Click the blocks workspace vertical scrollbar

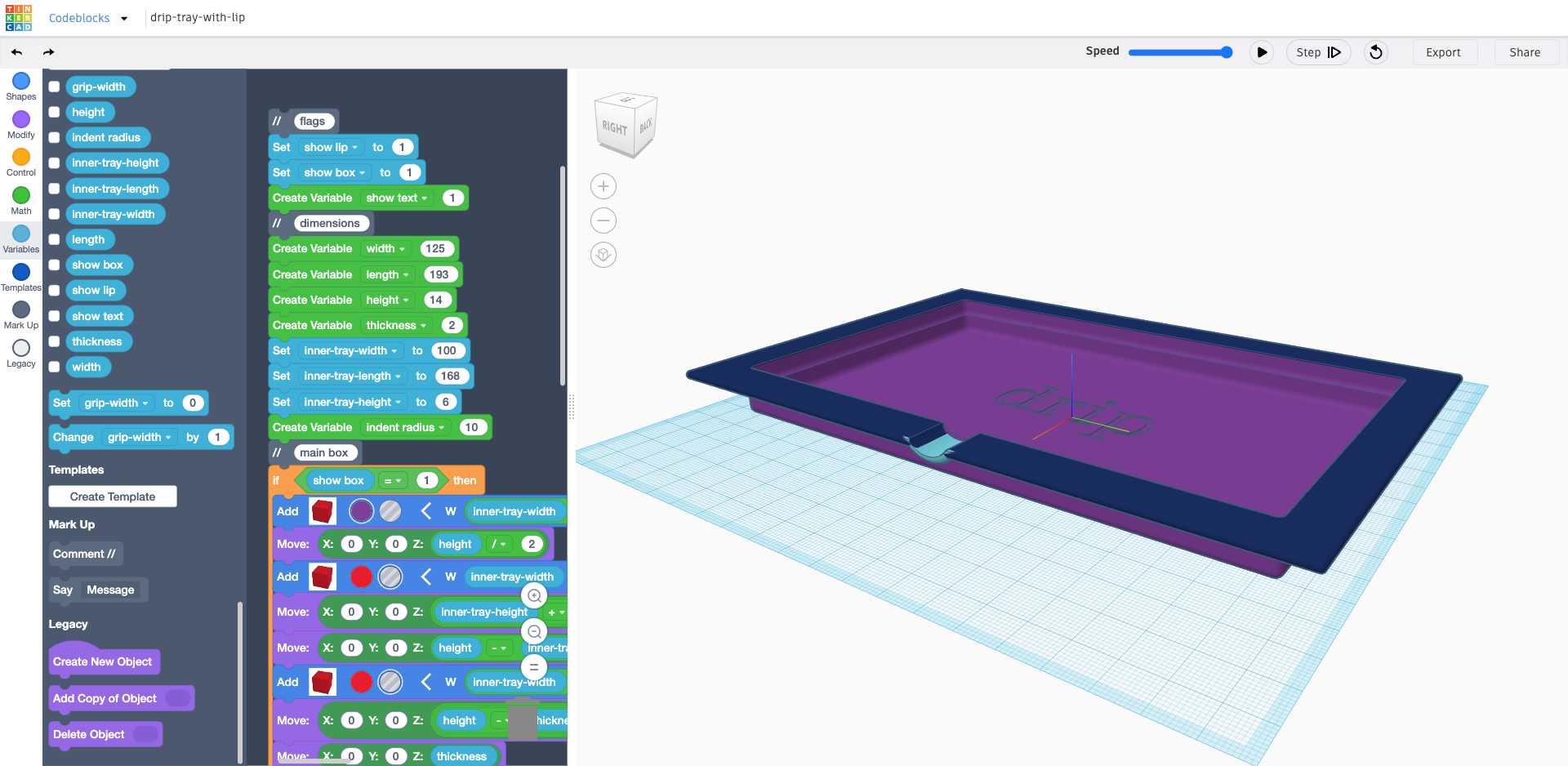point(563,276)
